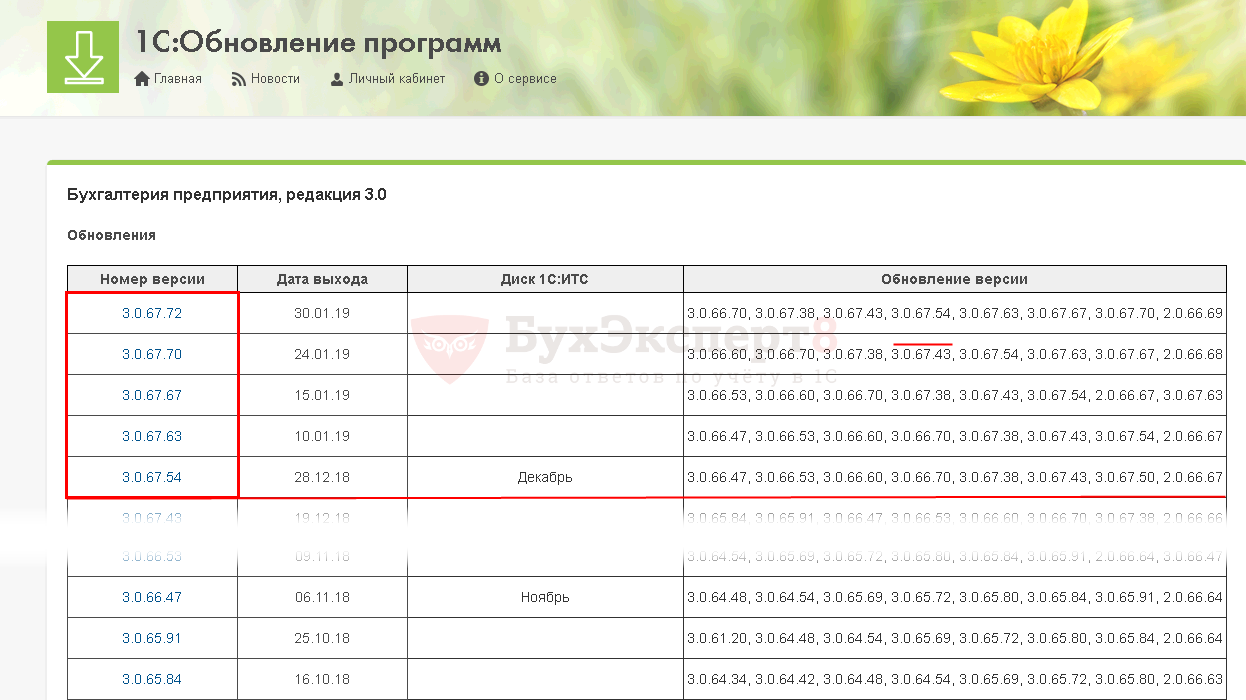Click the Номер версии column header
The image size is (1246, 700).
coord(152,279)
